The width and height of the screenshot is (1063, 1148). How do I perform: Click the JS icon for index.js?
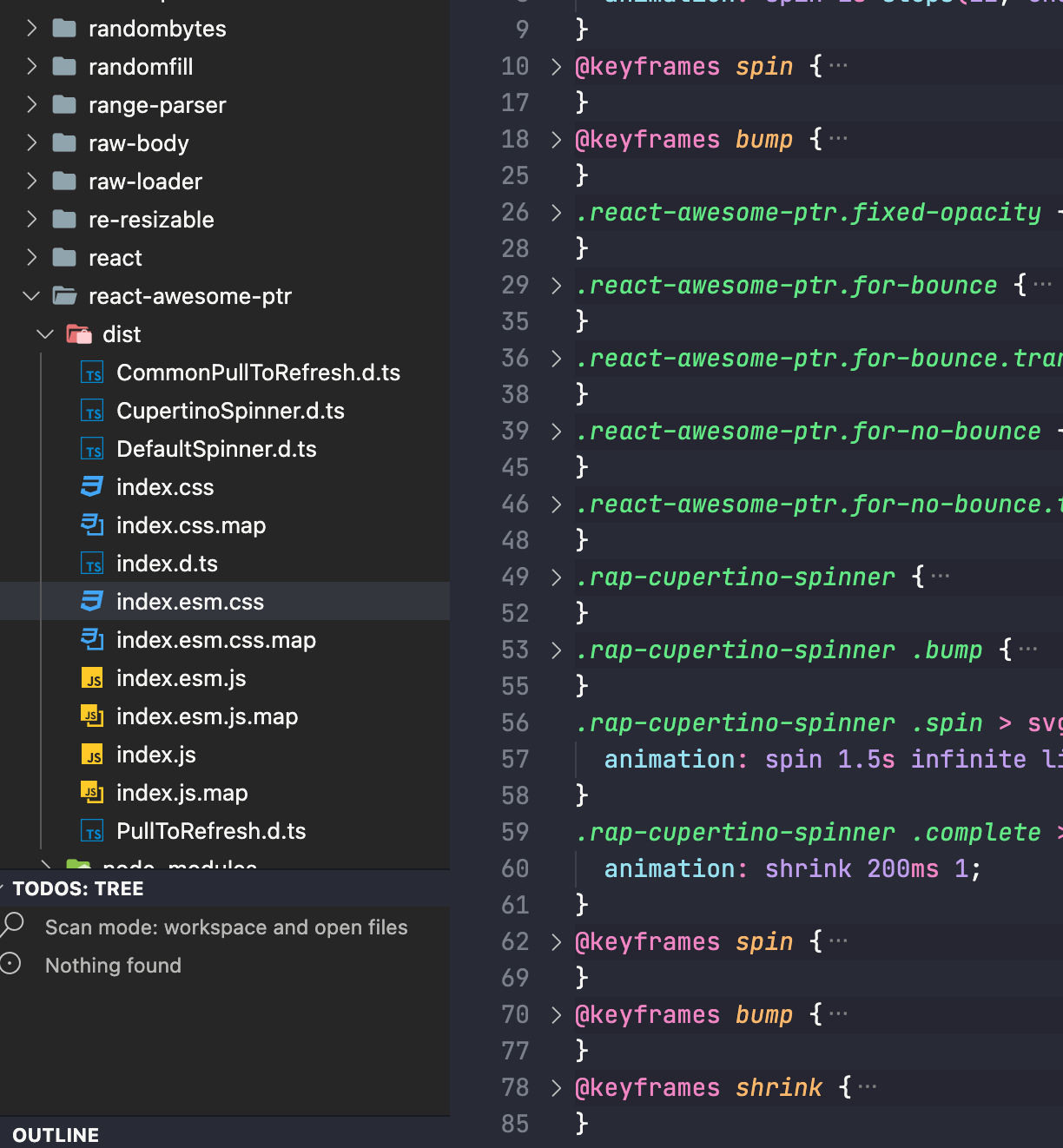click(x=92, y=755)
